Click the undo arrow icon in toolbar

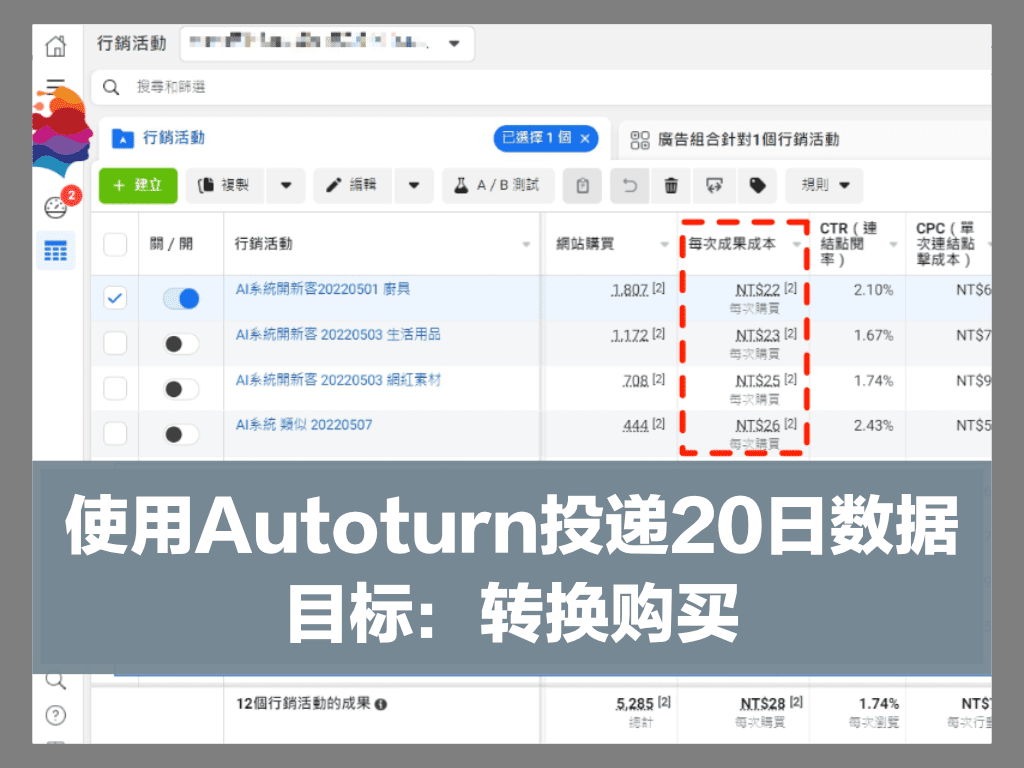coord(629,185)
